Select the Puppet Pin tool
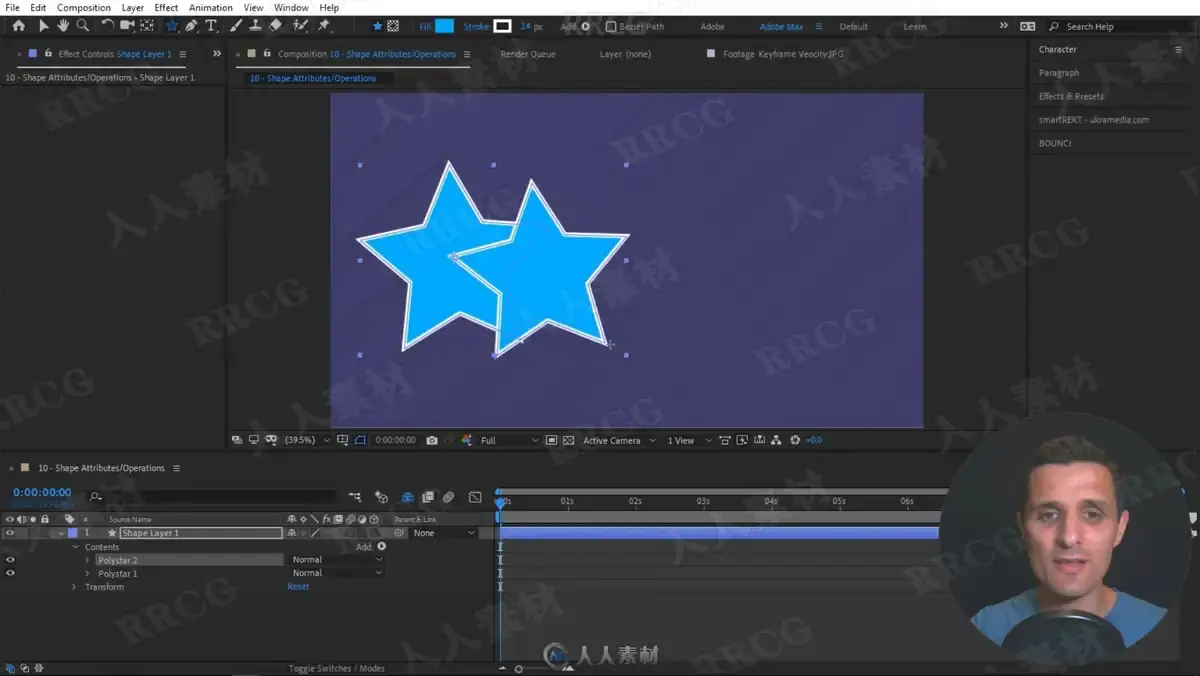Viewport: 1200px width, 676px height. [x=324, y=26]
